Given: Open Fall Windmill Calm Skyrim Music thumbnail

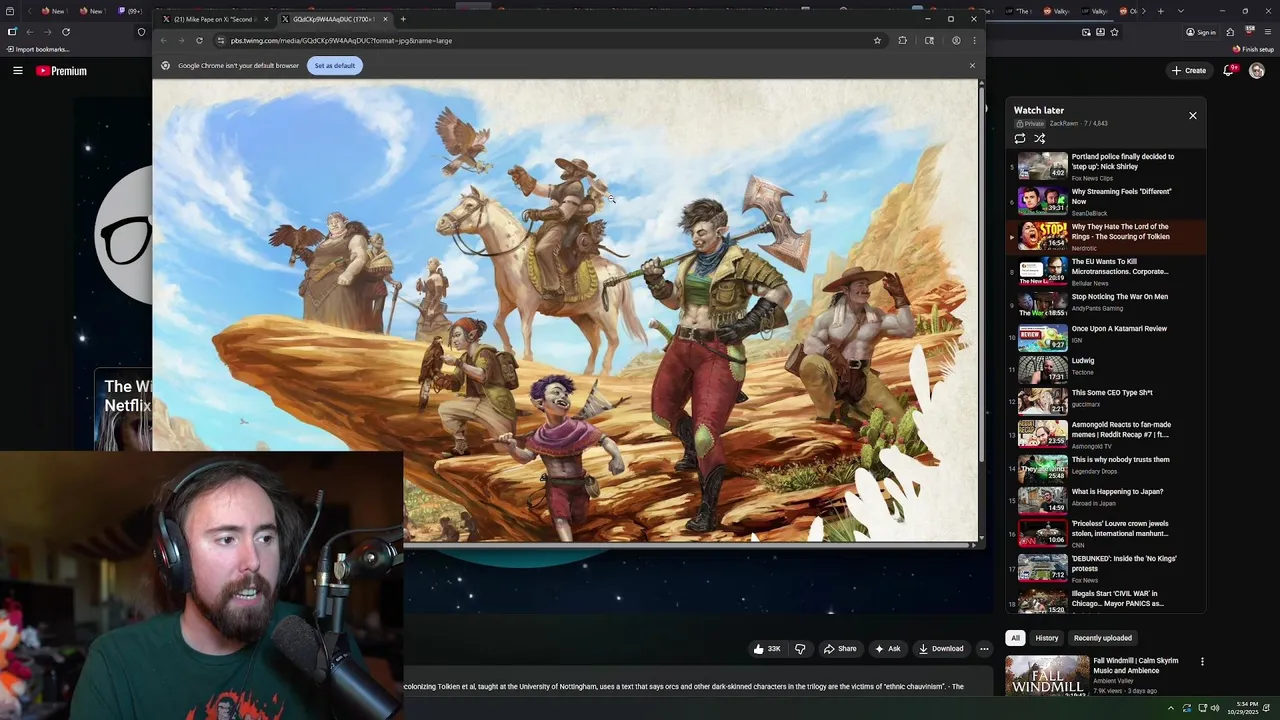Looking at the screenshot, I should click(1047, 676).
